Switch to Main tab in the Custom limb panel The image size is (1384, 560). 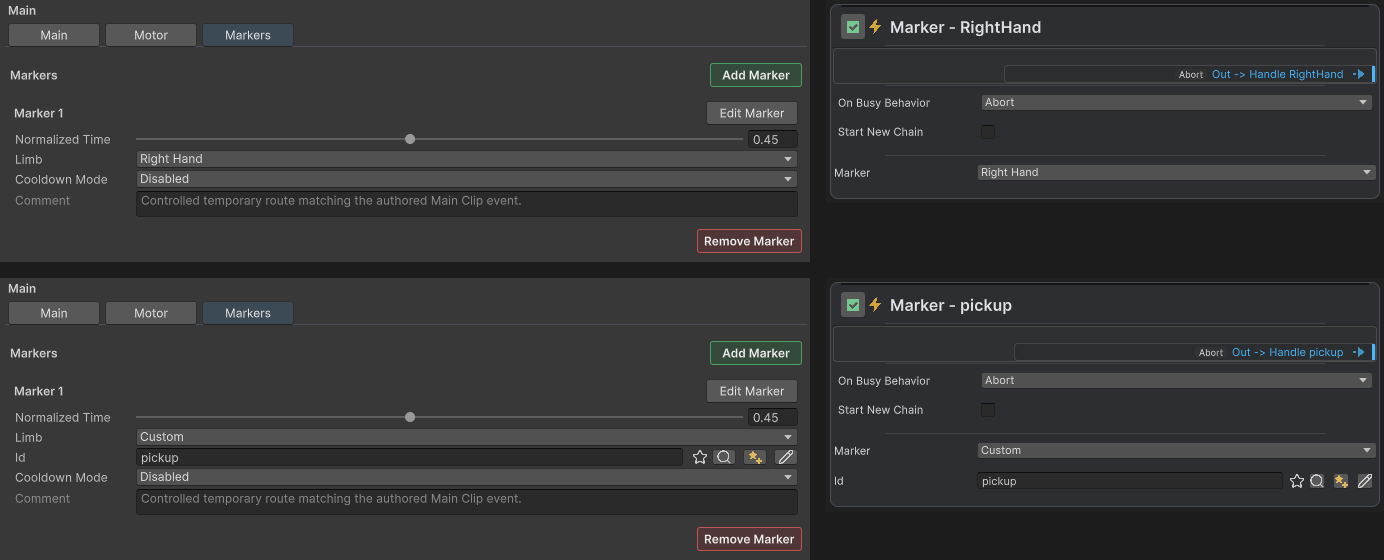tap(54, 313)
